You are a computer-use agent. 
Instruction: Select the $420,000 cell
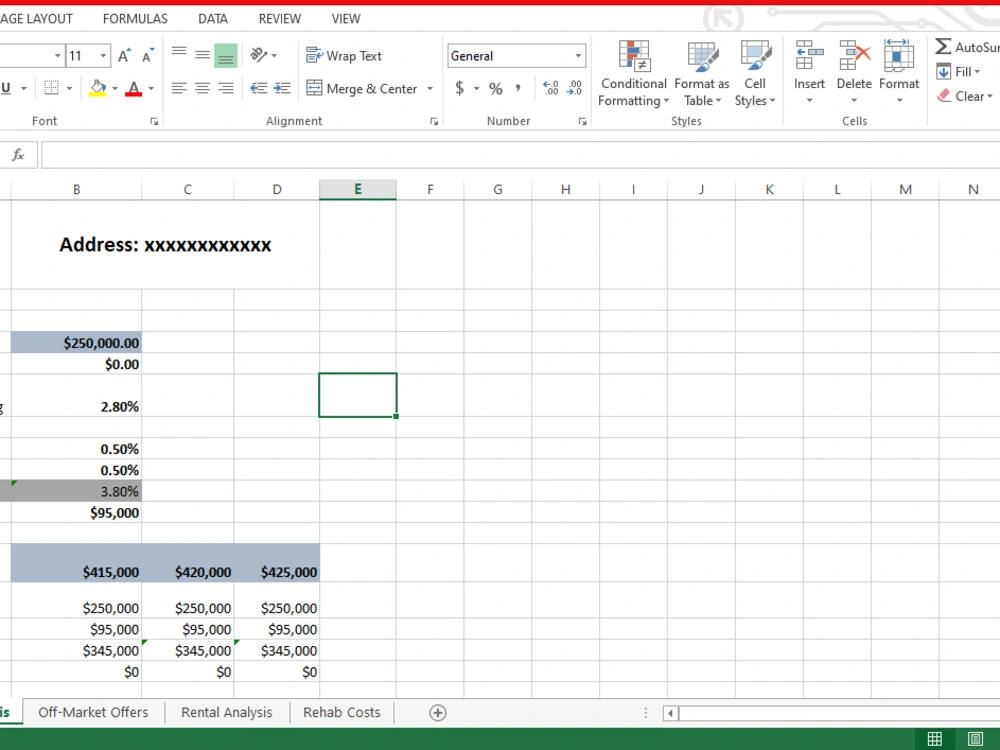[x=188, y=563]
